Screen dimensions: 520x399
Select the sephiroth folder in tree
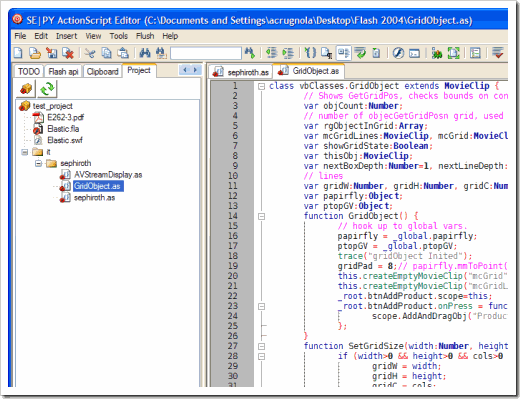pyautogui.click(x=76, y=163)
